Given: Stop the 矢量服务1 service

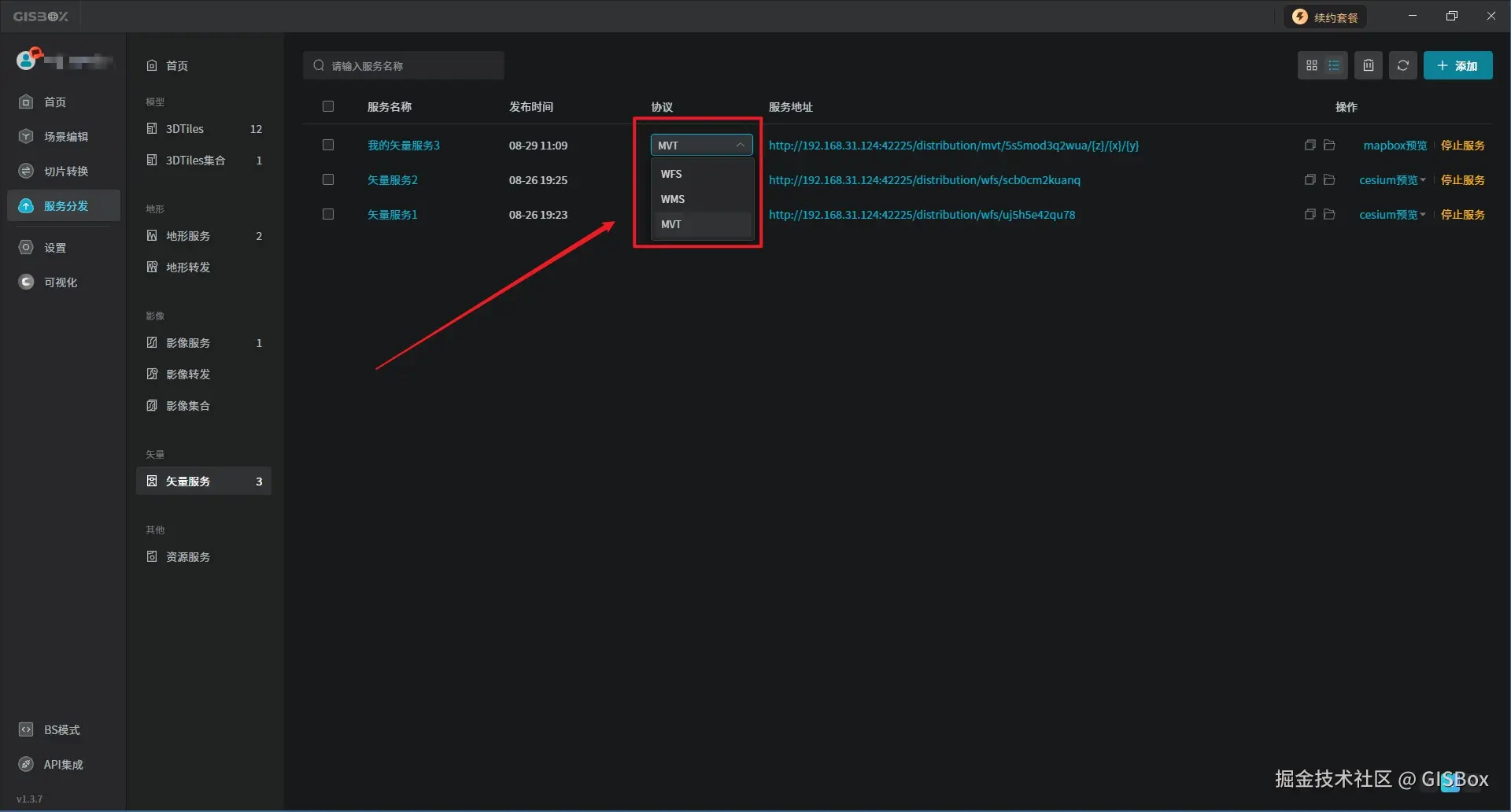Looking at the screenshot, I should pyautogui.click(x=1462, y=215).
